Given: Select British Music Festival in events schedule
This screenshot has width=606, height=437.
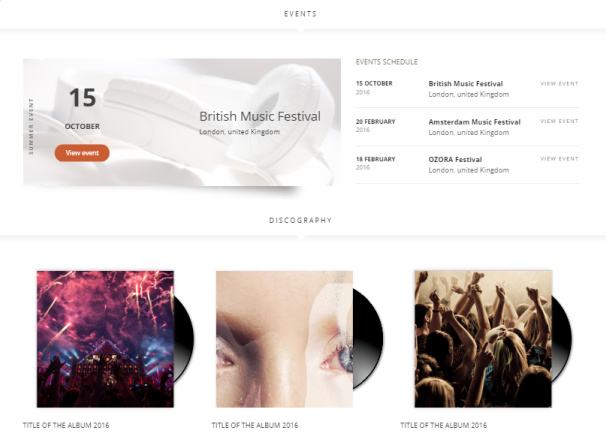Looking at the screenshot, I should coord(465,83).
